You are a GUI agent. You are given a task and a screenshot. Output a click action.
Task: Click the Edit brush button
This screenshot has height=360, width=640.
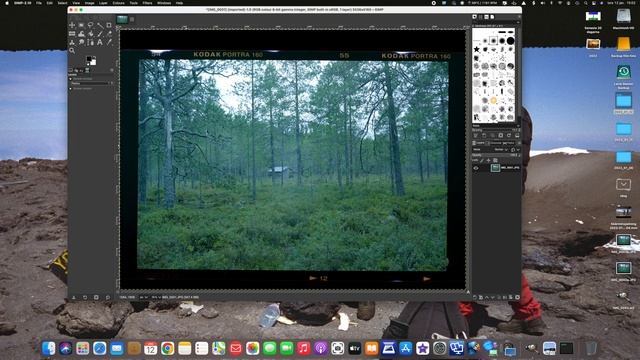476,135
